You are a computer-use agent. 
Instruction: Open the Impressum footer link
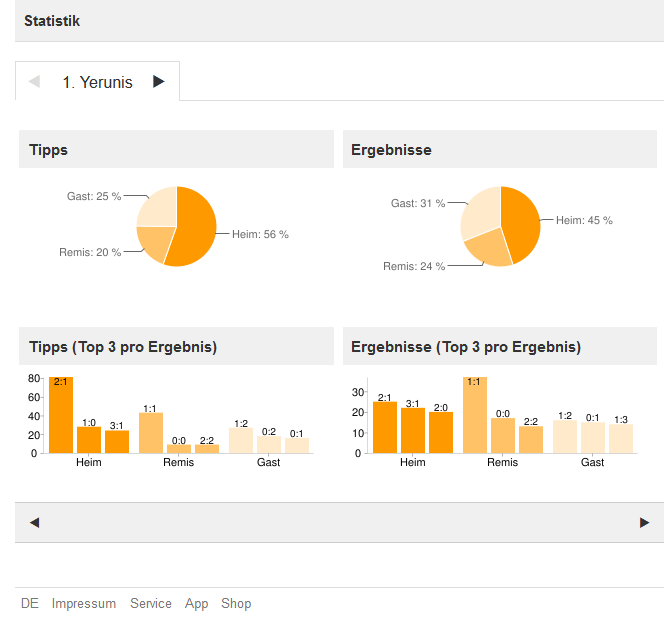click(x=84, y=604)
